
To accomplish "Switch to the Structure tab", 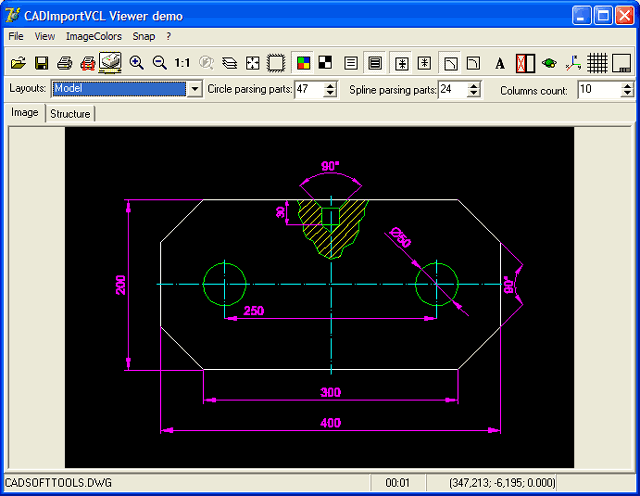I will (x=70, y=114).
